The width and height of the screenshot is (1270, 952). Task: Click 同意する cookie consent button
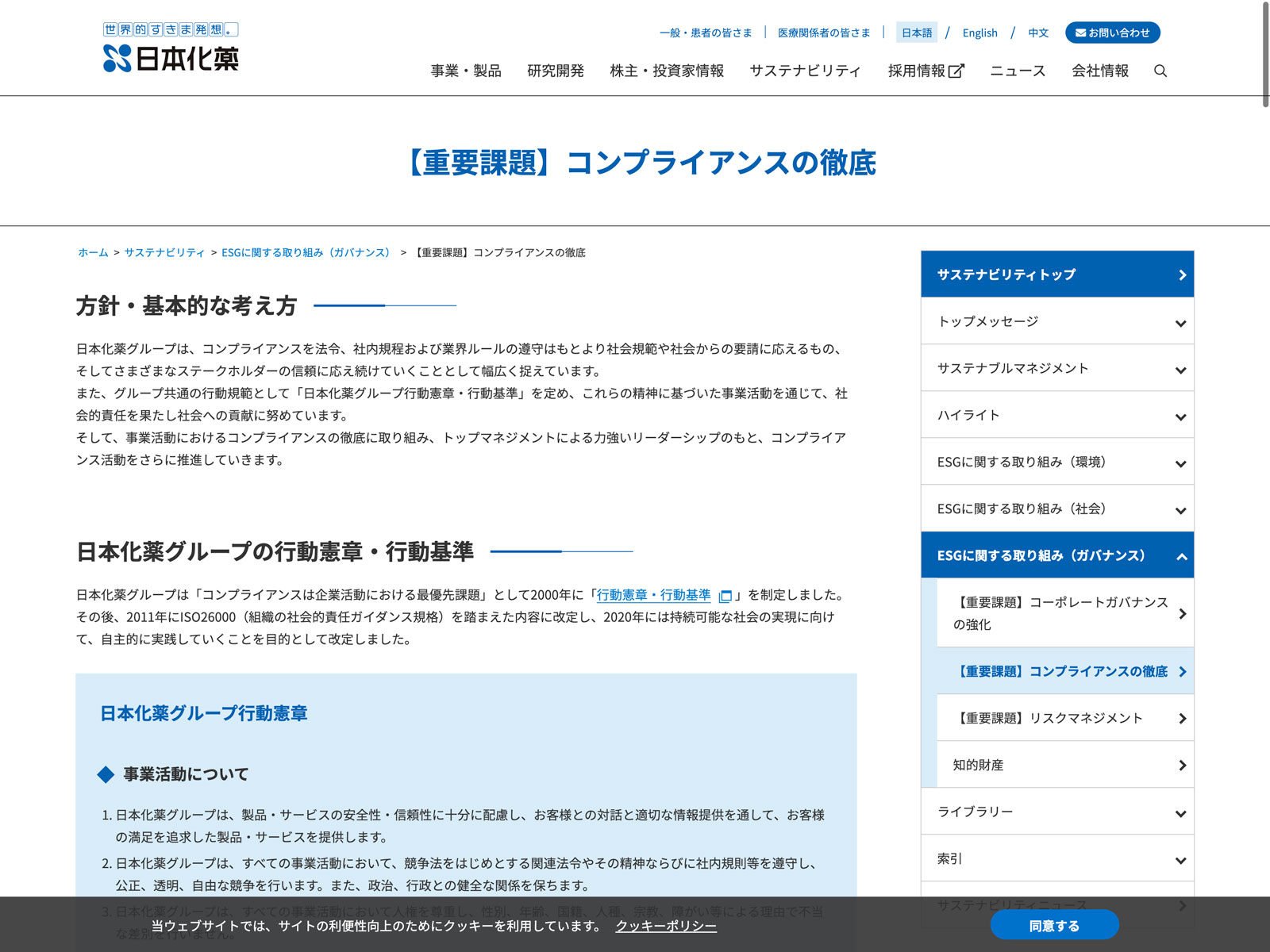(x=1054, y=926)
